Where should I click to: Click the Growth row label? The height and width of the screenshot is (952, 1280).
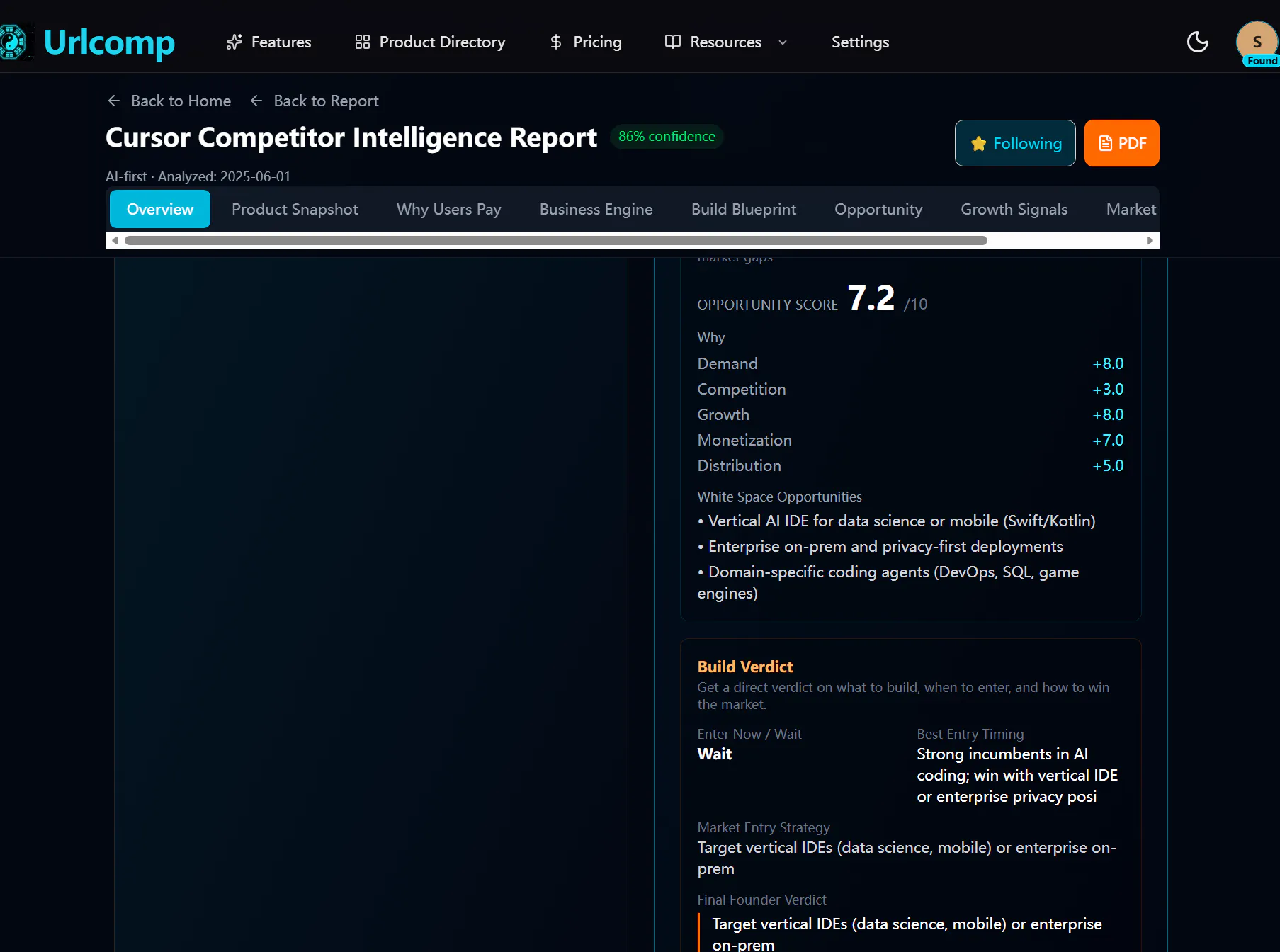click(x=723, y=414)
